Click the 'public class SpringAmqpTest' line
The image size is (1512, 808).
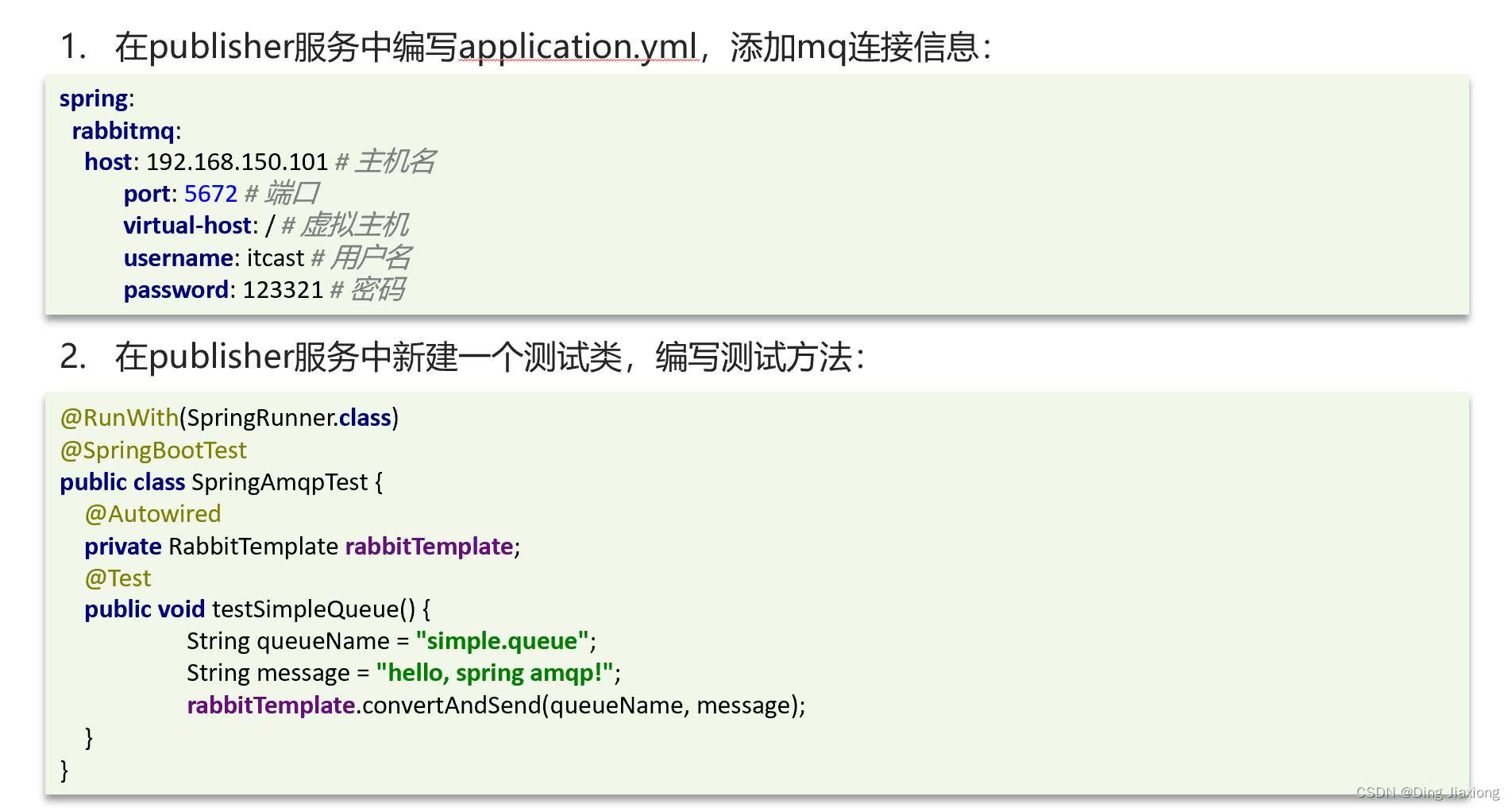tap(222, 482)
